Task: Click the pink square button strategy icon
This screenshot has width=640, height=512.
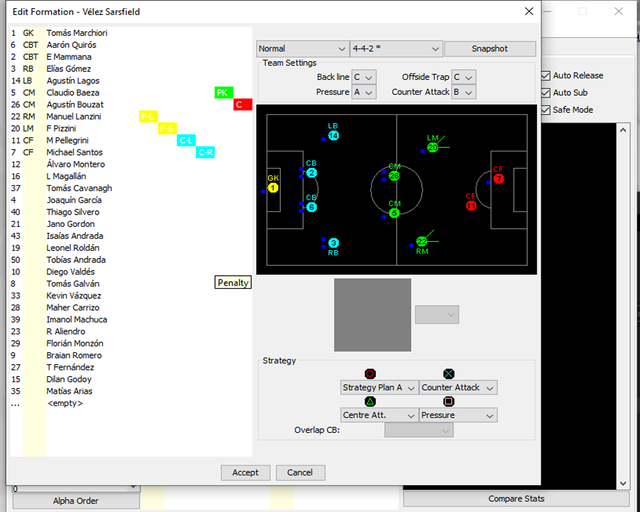Action: [449, 401]
